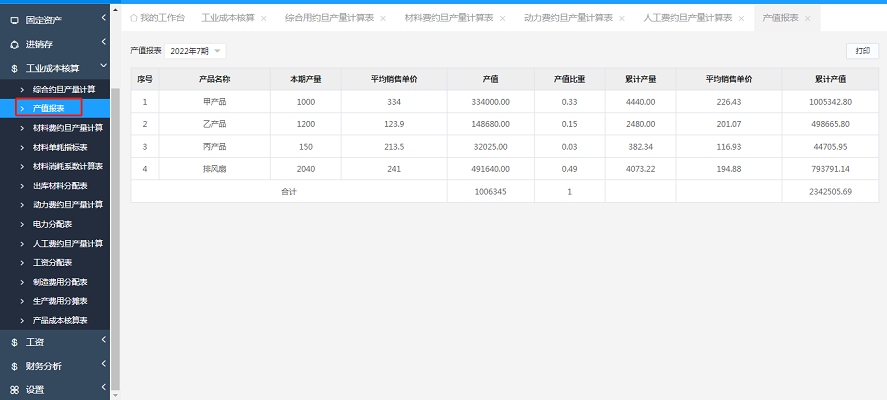The image size is (887, 400).
Task: Select the 丙产品 cell
Action: point(214,147)
